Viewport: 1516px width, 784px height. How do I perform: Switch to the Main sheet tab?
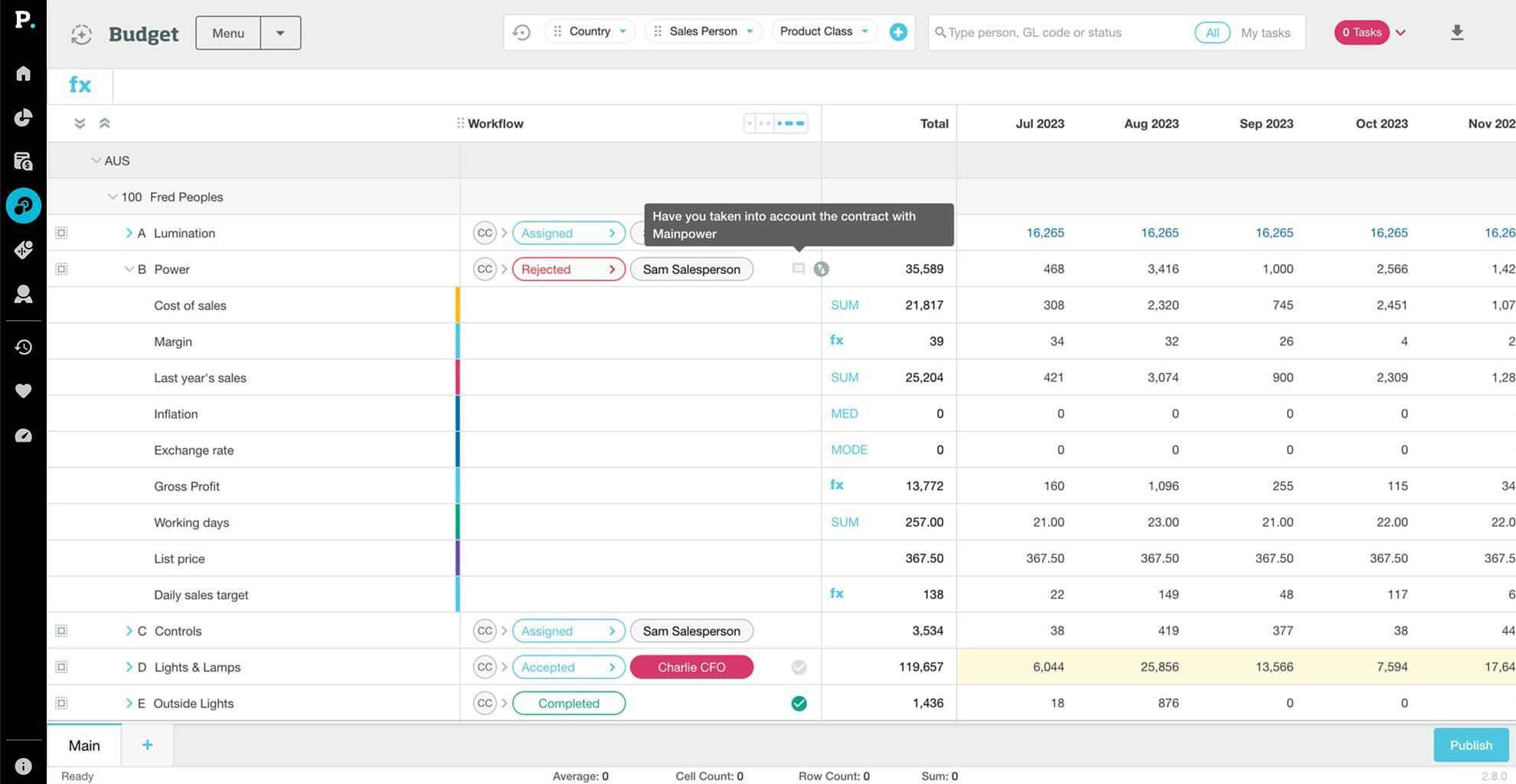pyautogui.click(x=84, y=746)
